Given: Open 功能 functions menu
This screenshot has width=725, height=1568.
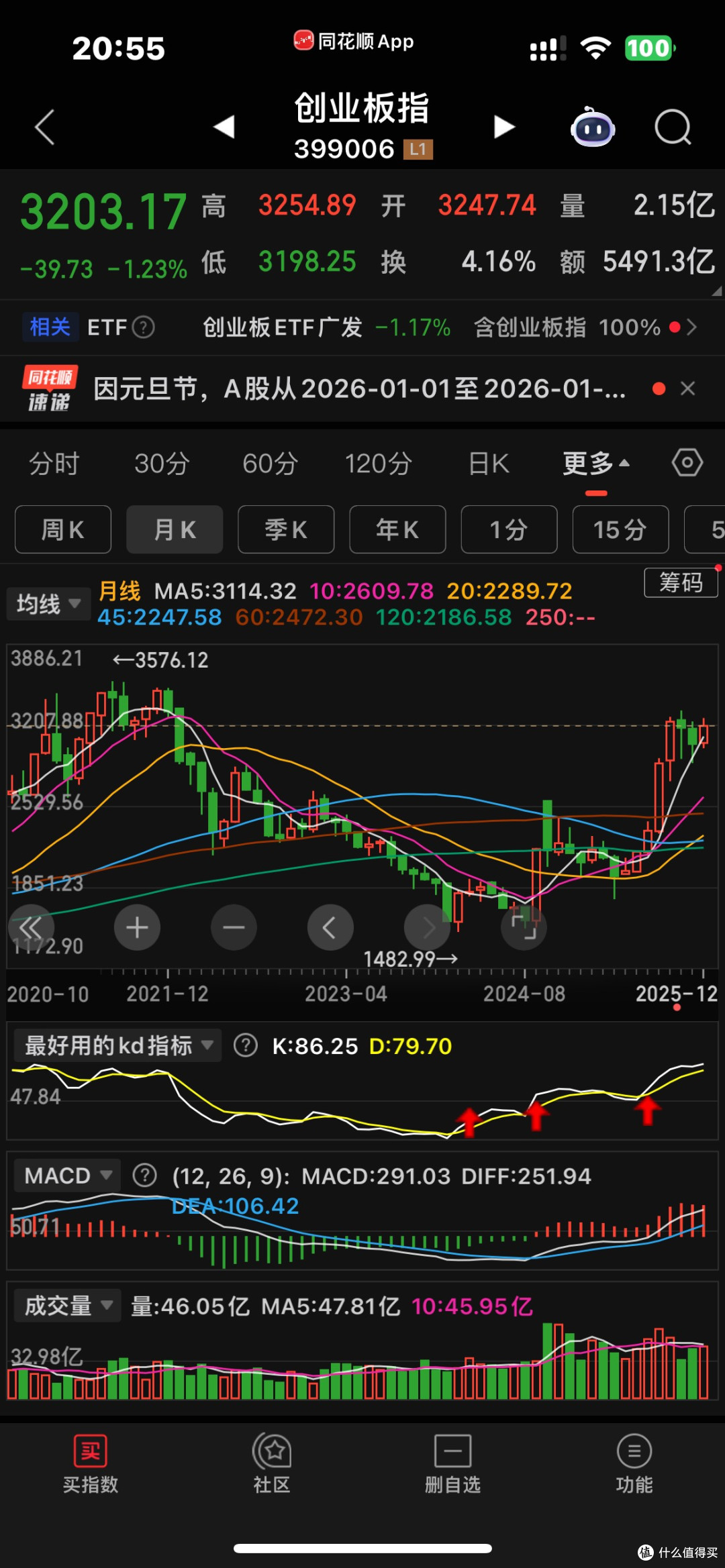Looking at the screenshot, I should [x=634, y=1463].
